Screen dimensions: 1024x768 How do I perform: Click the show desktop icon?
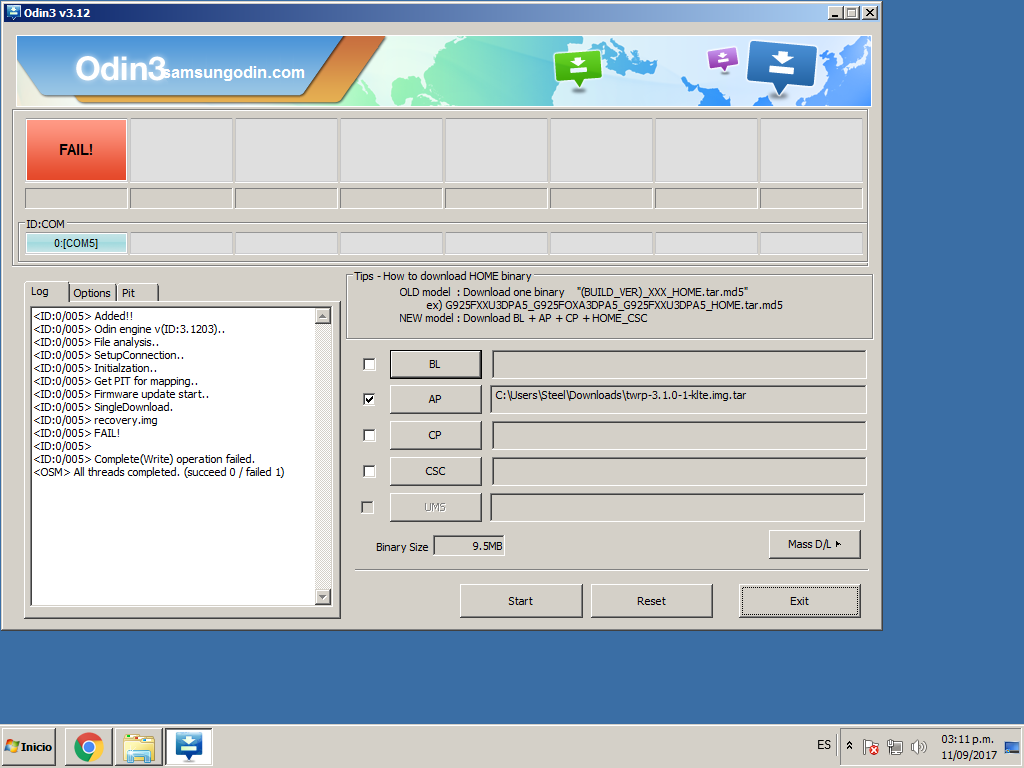tap(1012, 747)
